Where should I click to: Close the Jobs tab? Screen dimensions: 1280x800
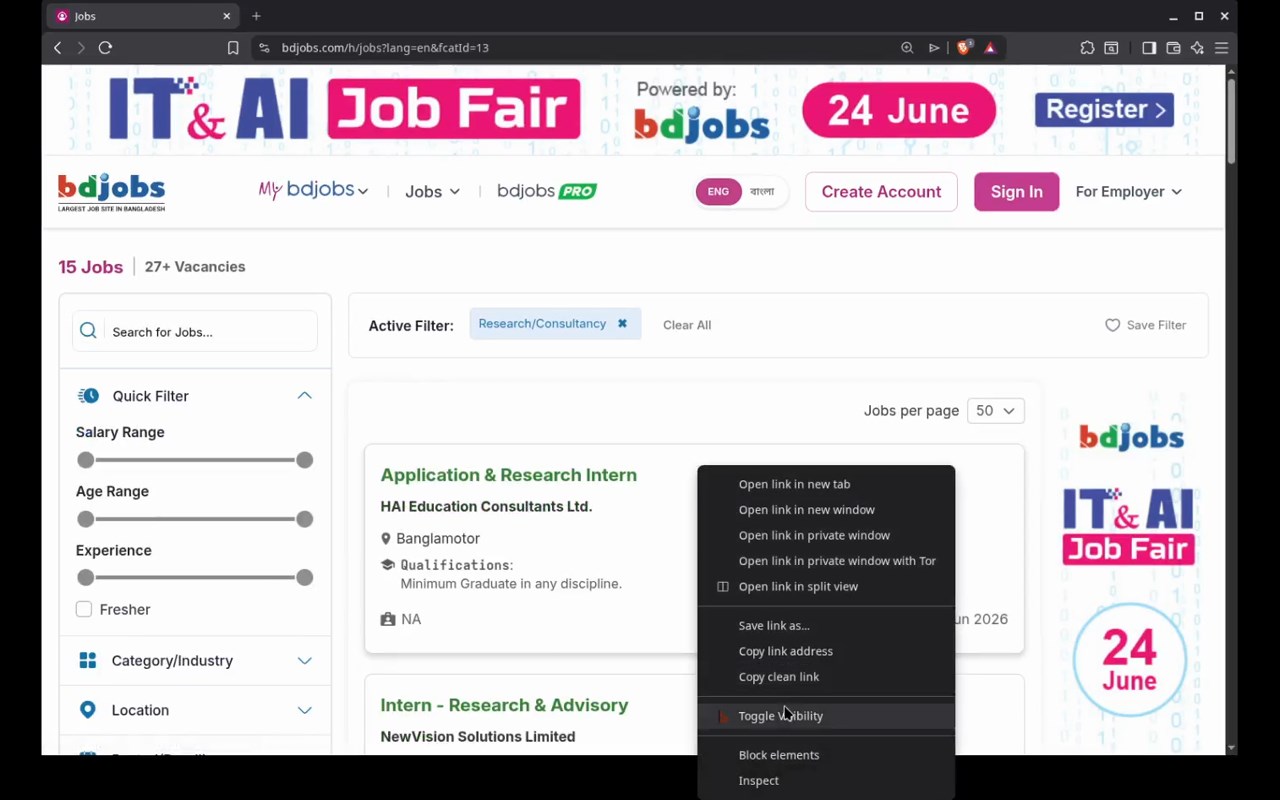point(227,16)
